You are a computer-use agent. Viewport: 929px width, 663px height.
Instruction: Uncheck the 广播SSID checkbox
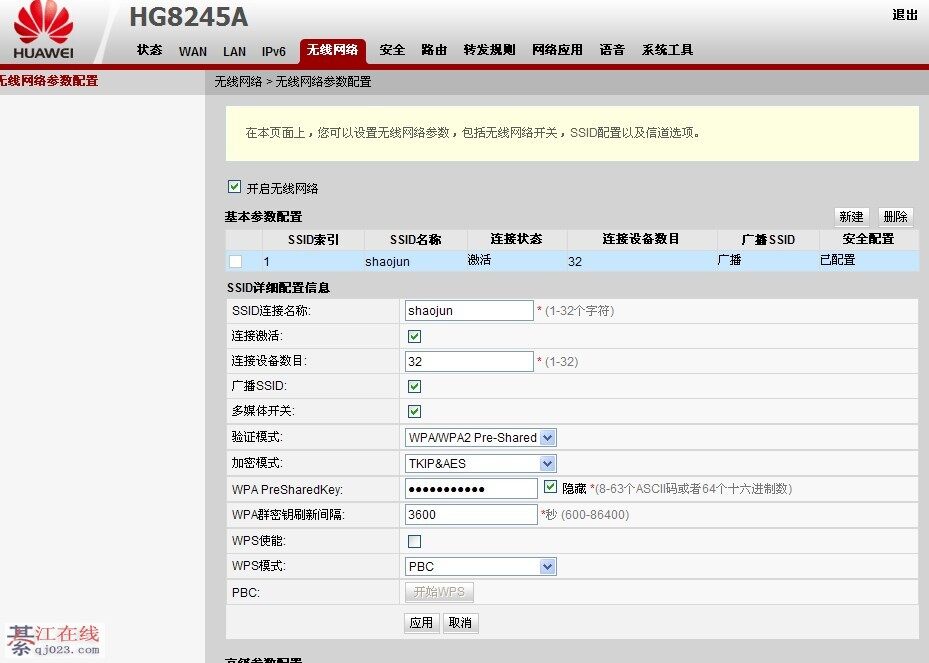[x=414, y=386]
